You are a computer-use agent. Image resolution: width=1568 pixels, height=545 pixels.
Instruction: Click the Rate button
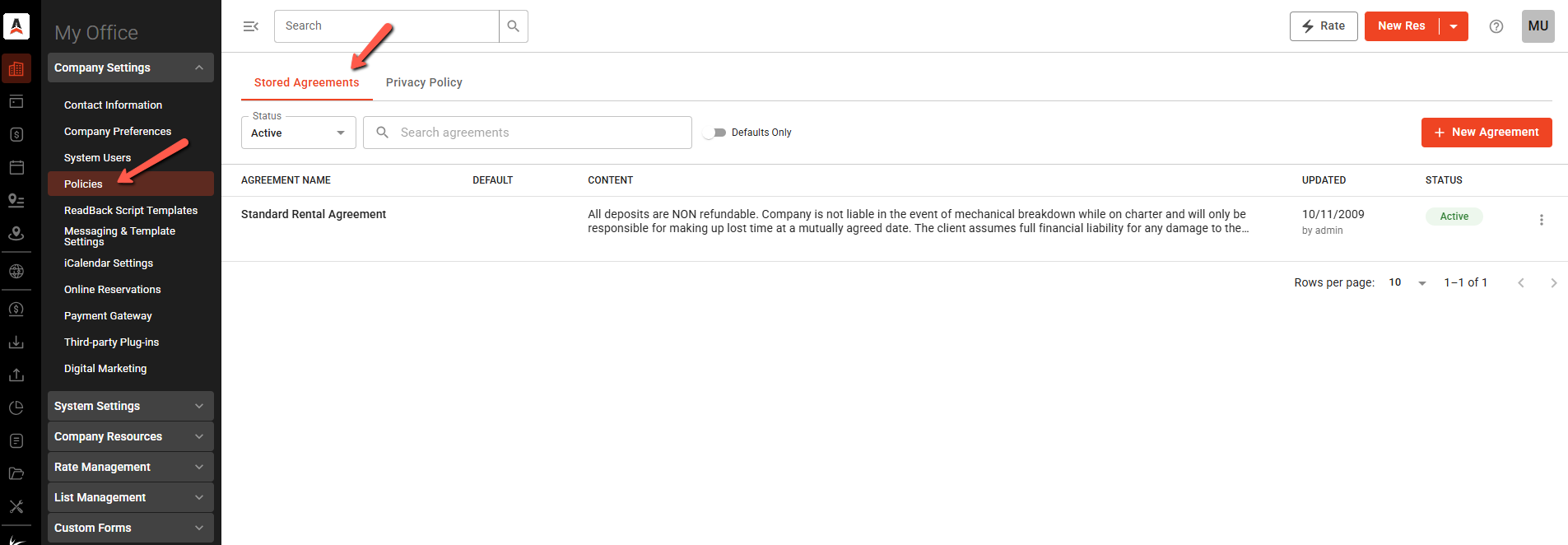tap(1324, 26)
